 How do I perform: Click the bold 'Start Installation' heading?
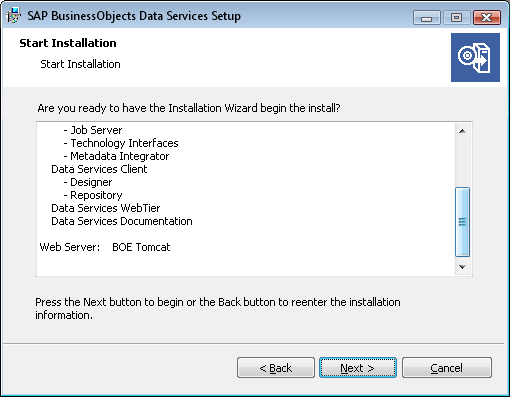point(68,43)
